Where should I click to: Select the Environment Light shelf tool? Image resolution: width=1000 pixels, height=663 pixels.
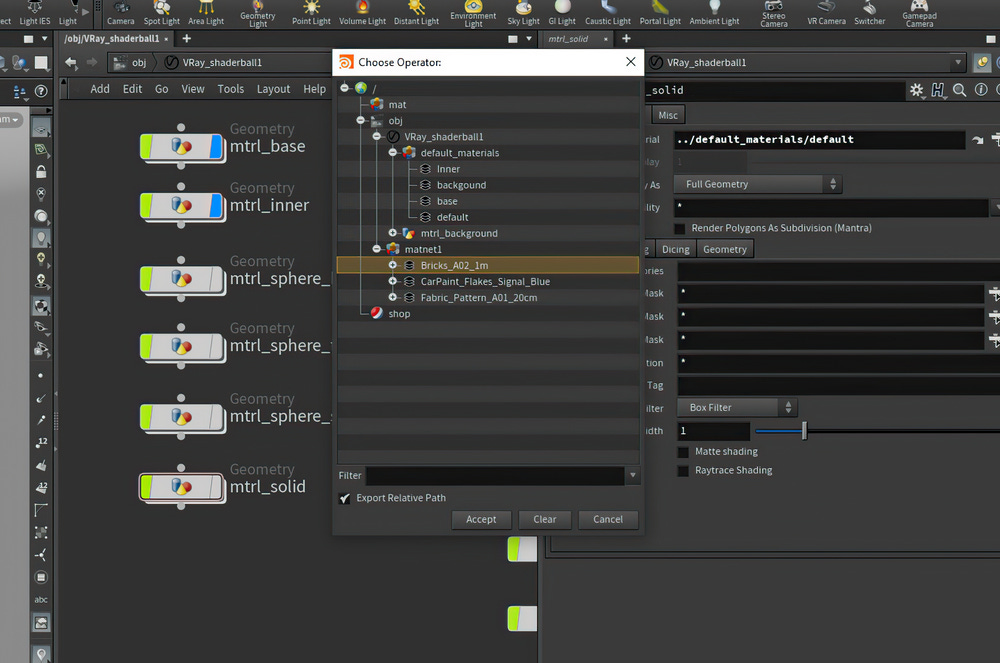pyautogui.click(x=473, y=14)
